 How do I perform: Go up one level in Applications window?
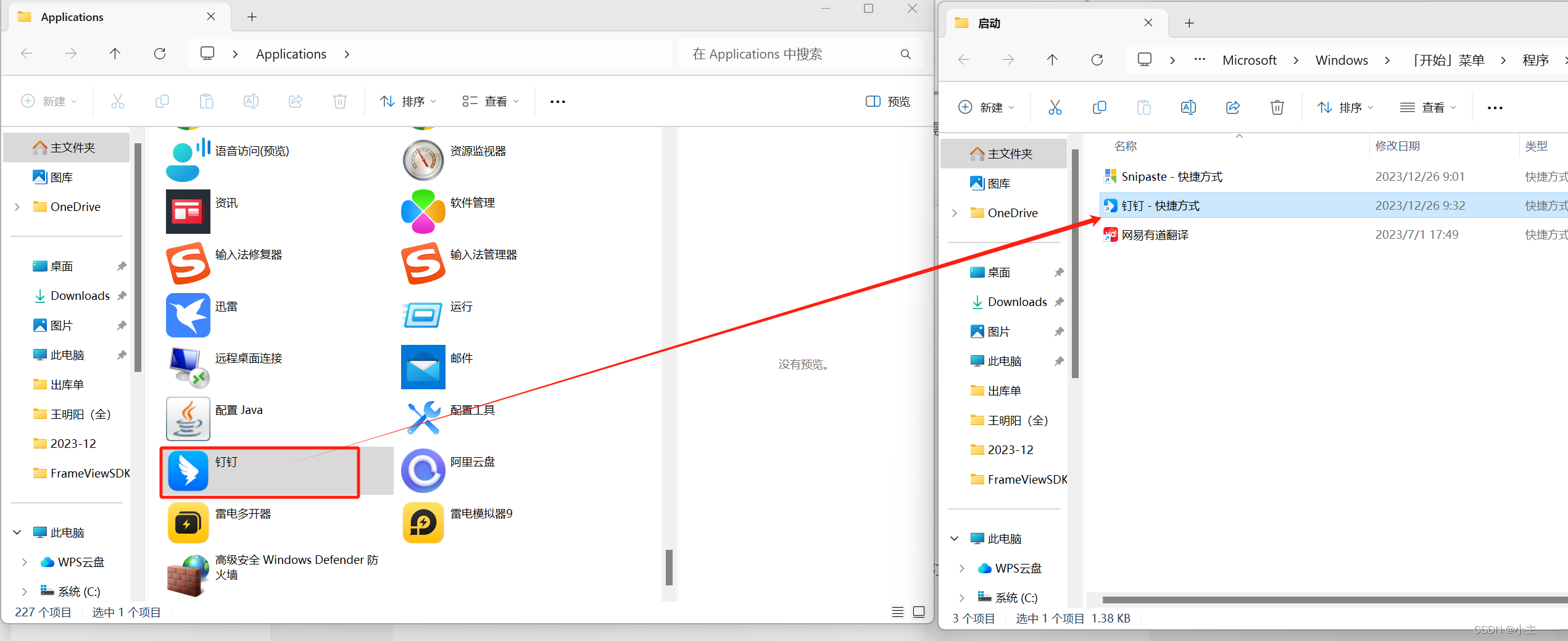point(115,54)
